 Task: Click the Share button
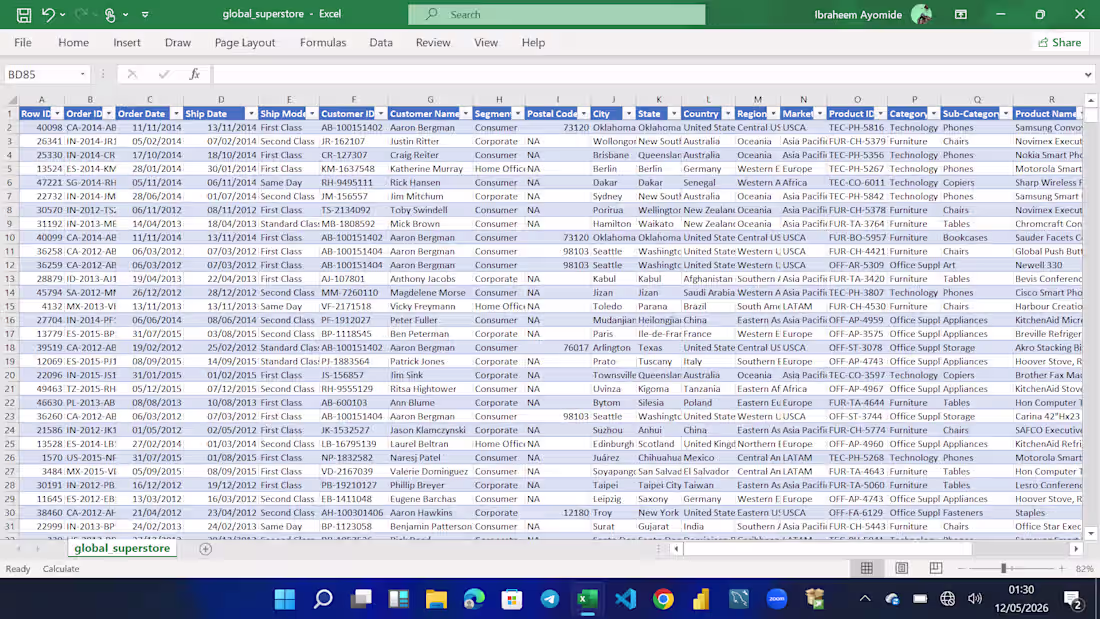[1060, 42]
